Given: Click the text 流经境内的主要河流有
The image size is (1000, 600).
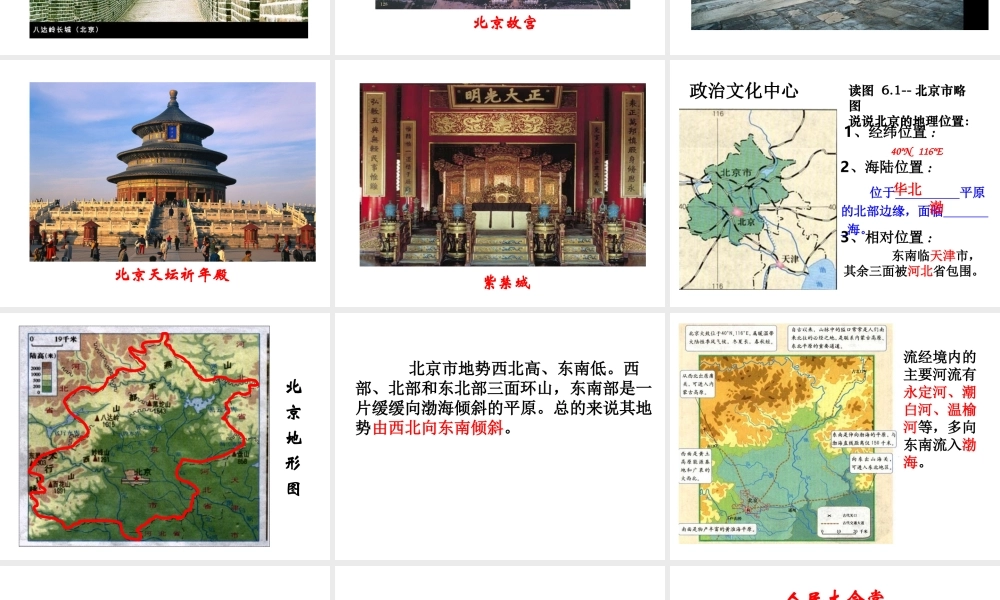Looking at the screenshot, I should click(x=939, y=365).
